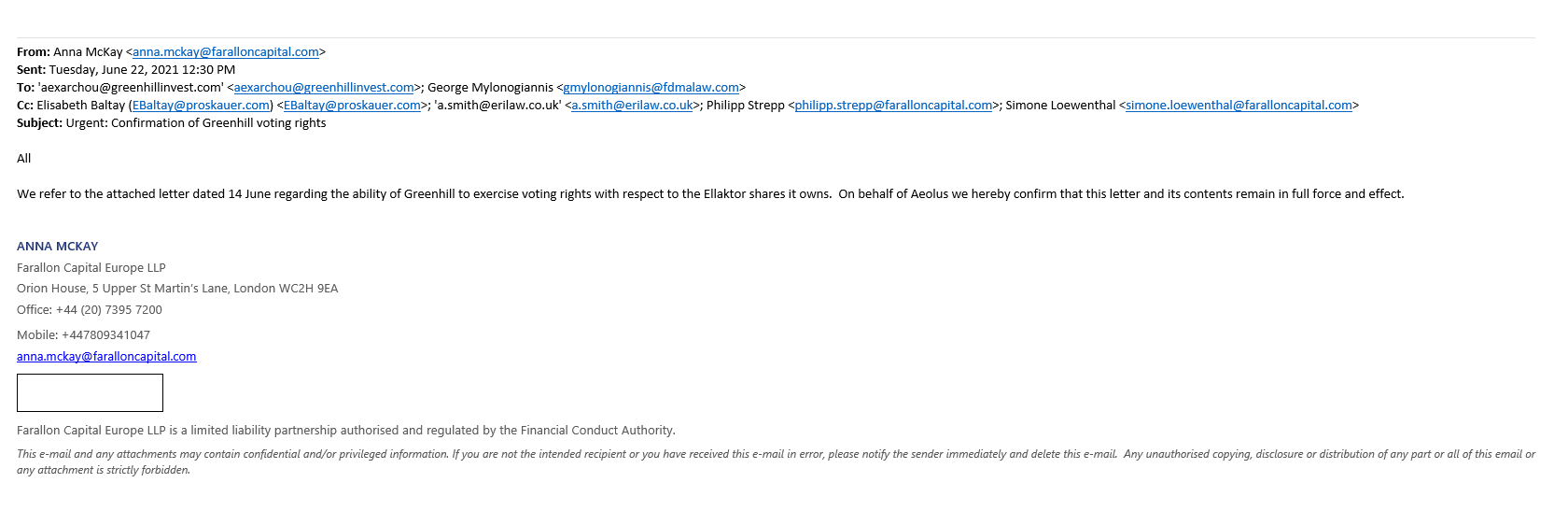This screenshot has width=1568, height=511.
Task: Click second EBaltay@proskauer.com link in angle brackets
Action: (352, 106)
